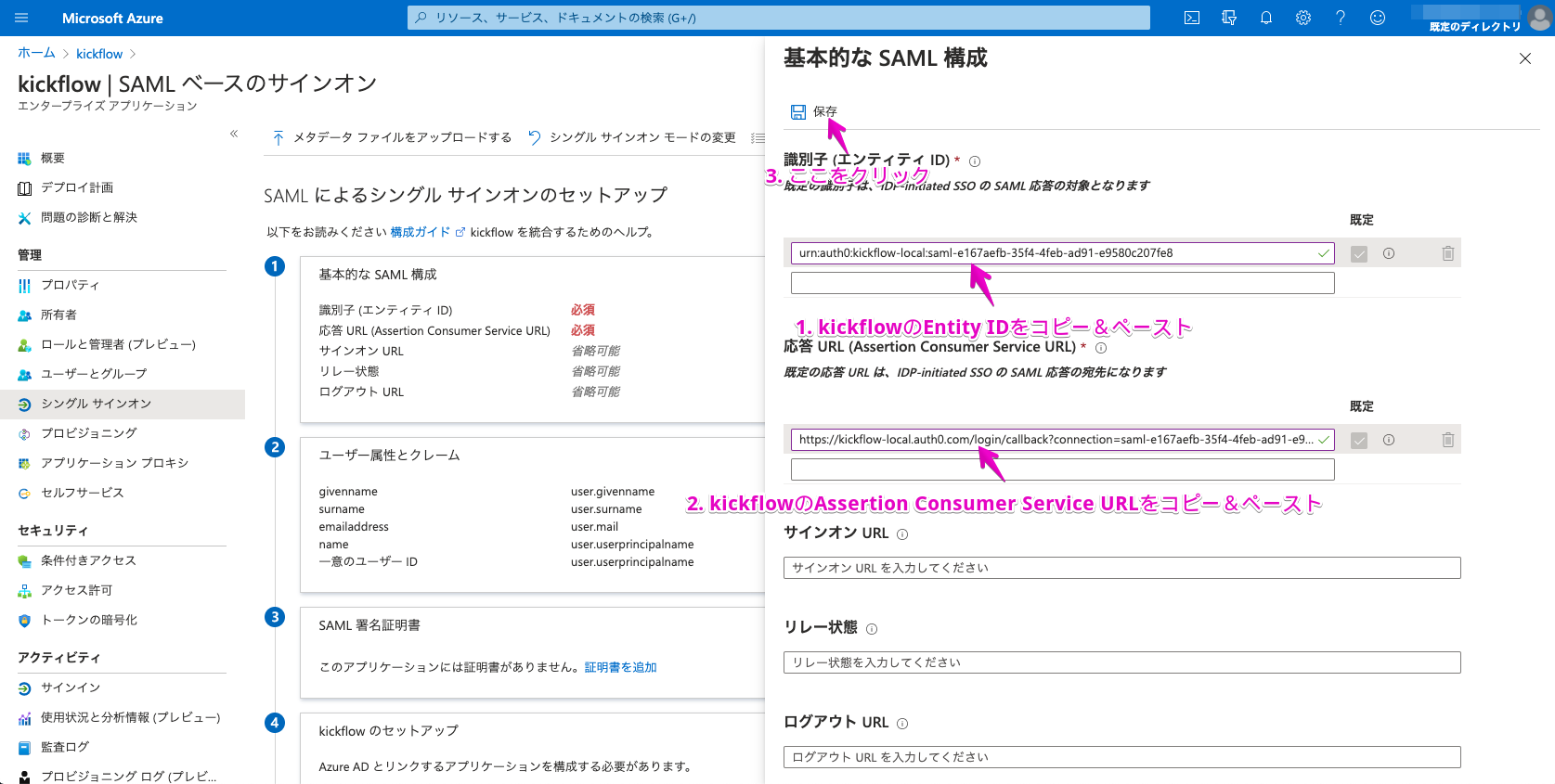Click シングル サインオン モードの変更

click(x=632, y=137)
